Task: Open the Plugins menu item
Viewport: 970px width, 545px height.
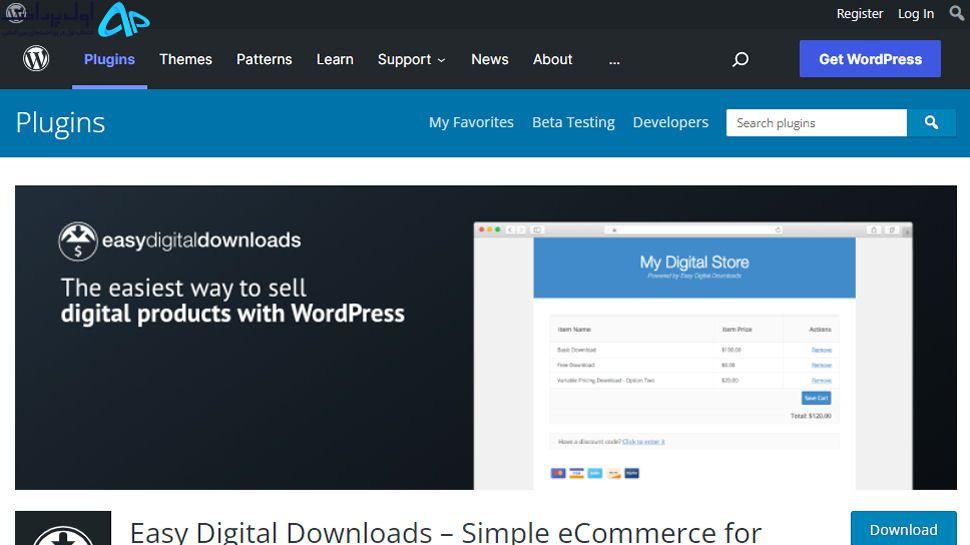Action: (x=109, y=59)
